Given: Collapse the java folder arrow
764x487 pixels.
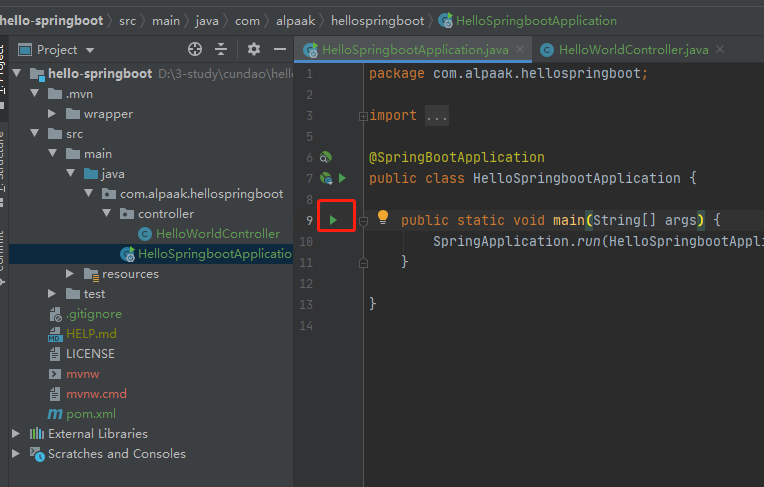Looking at the screenshot, I should (x=71, y=173).
